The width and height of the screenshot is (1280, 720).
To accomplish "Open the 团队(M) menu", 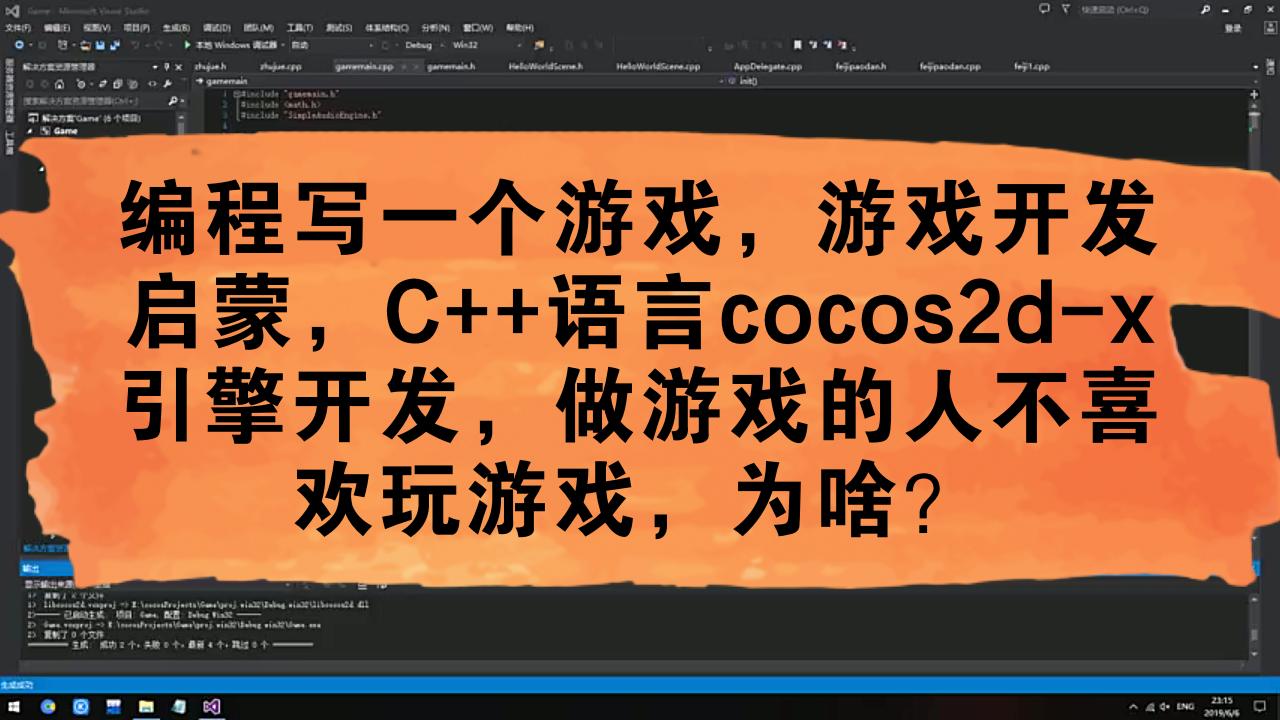I will (258, 28).
